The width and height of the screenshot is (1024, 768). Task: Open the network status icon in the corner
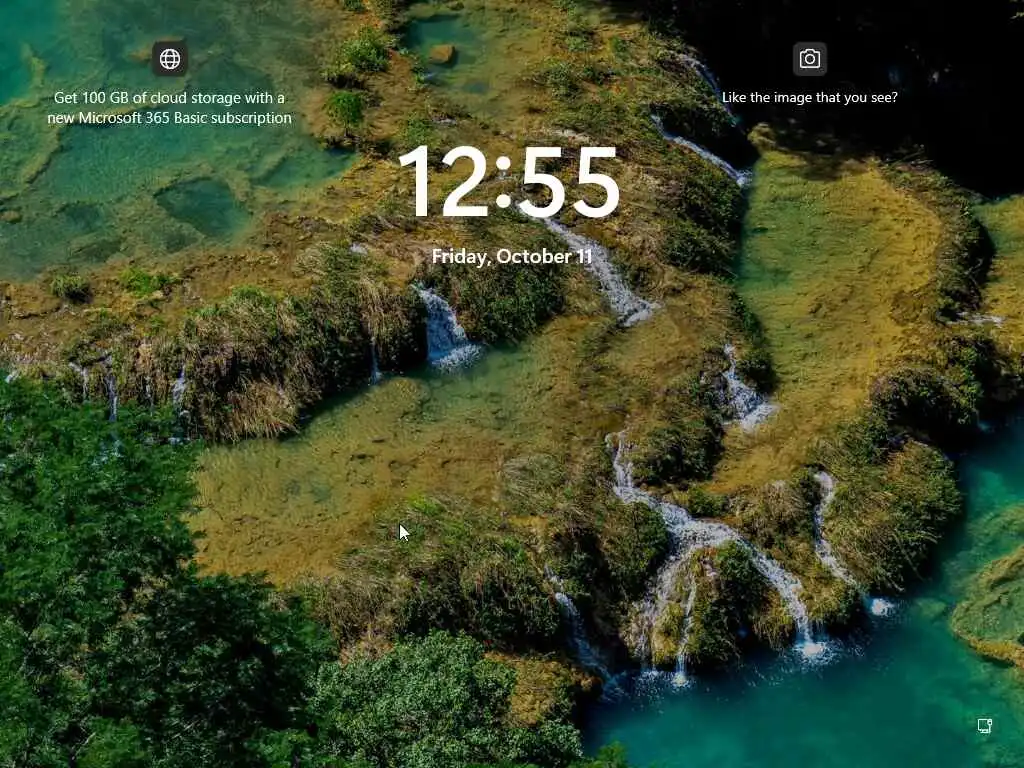click(x=985, y=726)
